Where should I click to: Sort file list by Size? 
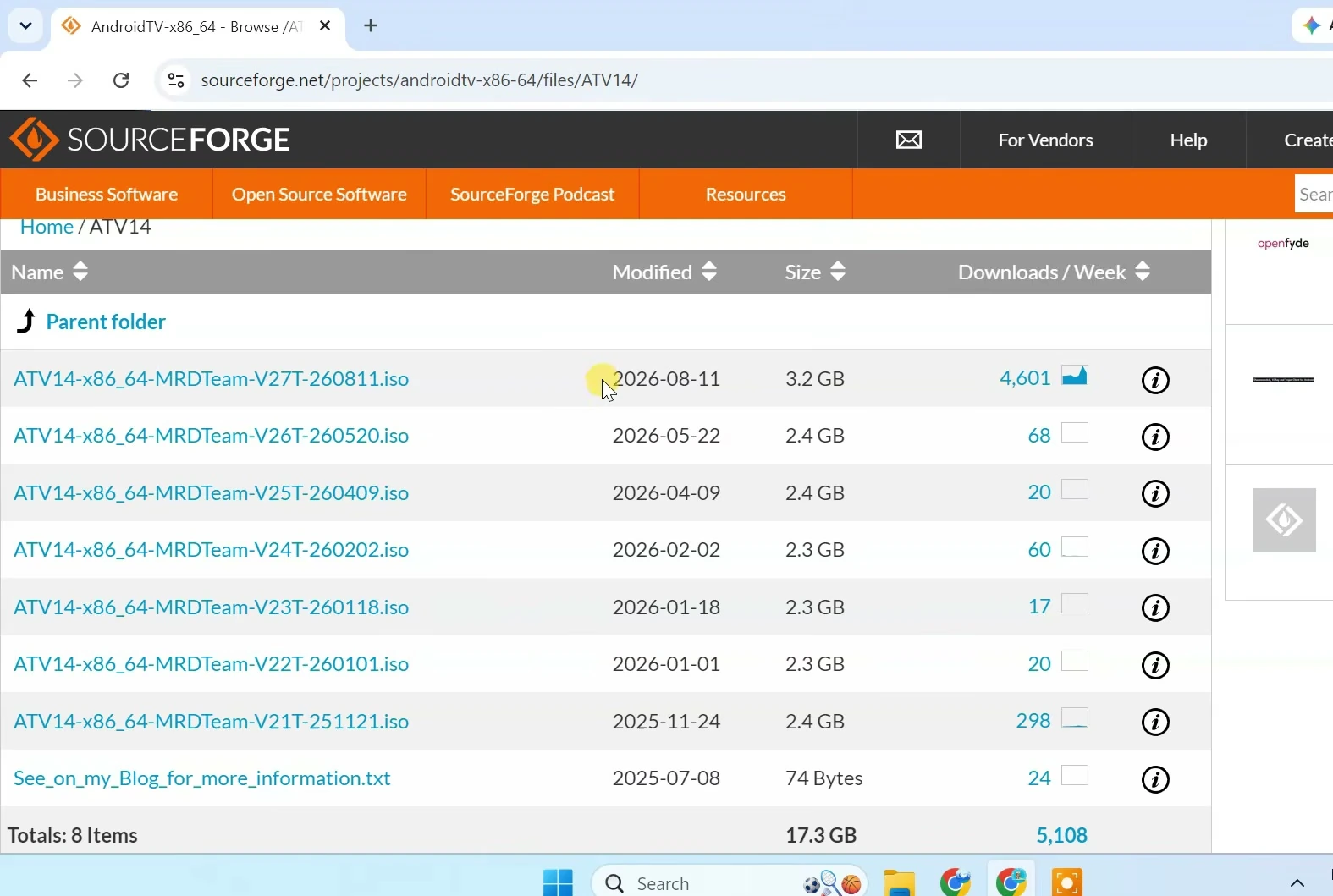pos(815,272)
